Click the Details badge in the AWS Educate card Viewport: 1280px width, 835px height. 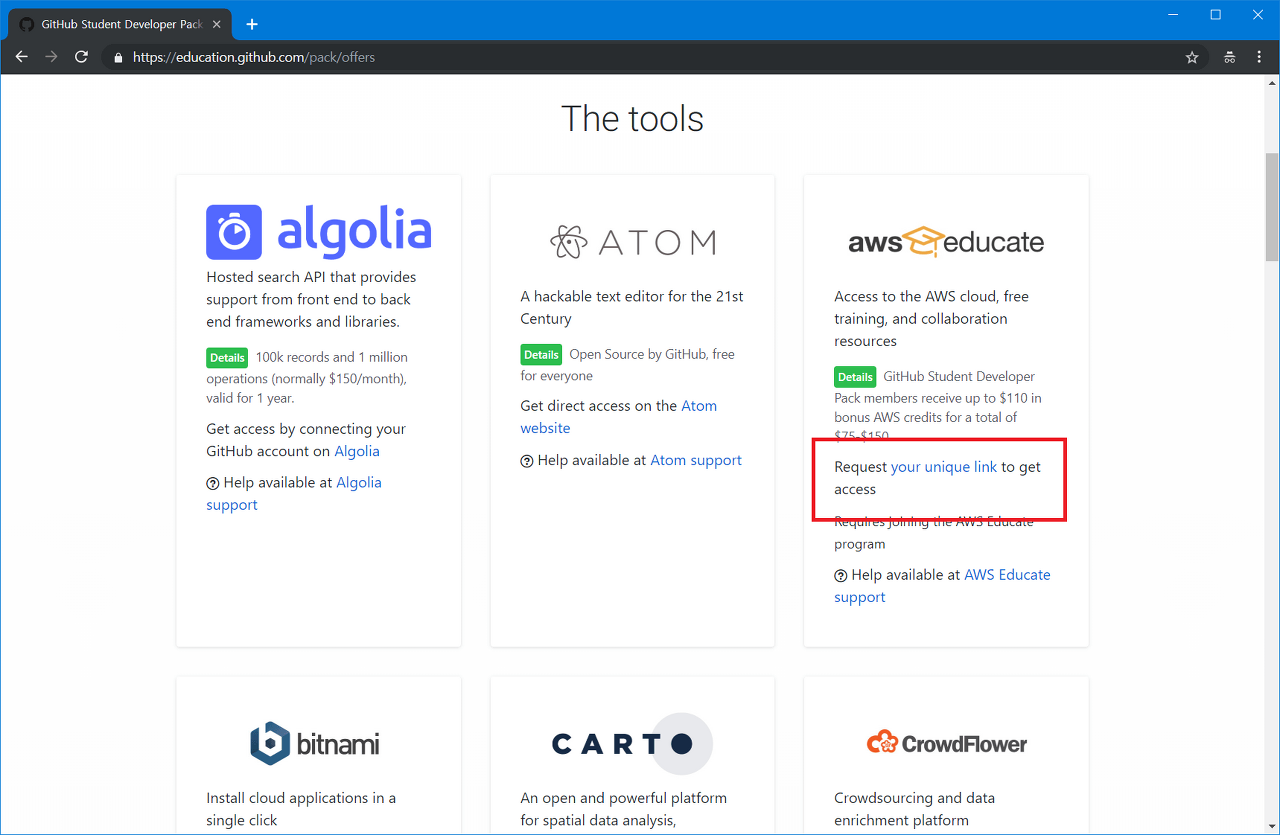tap(855, 377)
